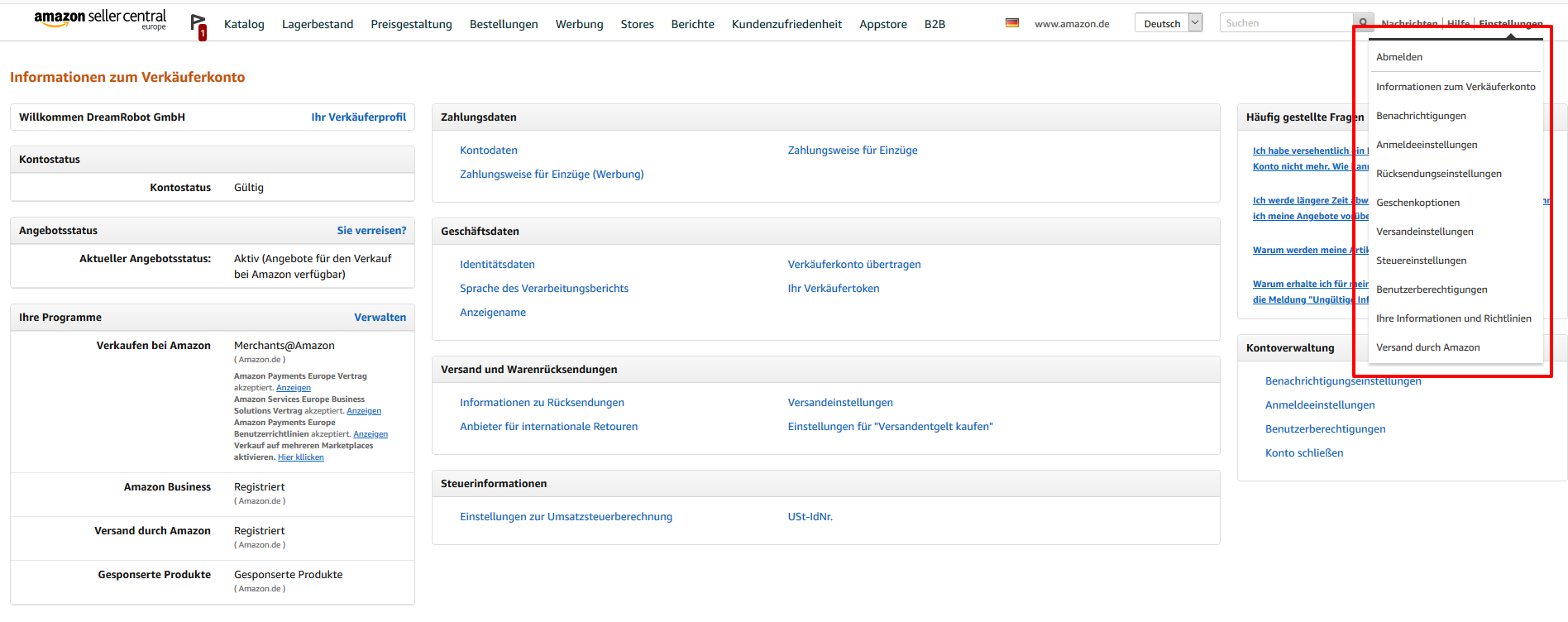The height and width of the screenshot is (622, 1568).
Task: Select Ihre Informationen und Richtlinien entry
Action: pyautogui.click(x=1454, y=318)
